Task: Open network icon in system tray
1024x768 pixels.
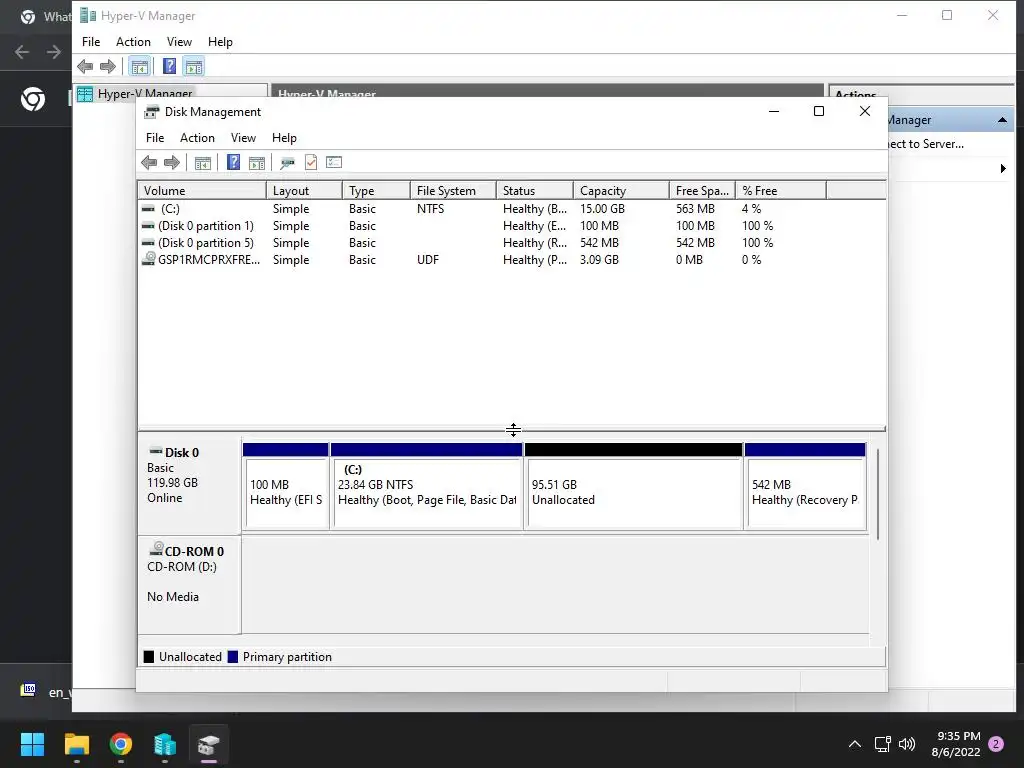Action: pyautogui.click(x=882, y=744)
